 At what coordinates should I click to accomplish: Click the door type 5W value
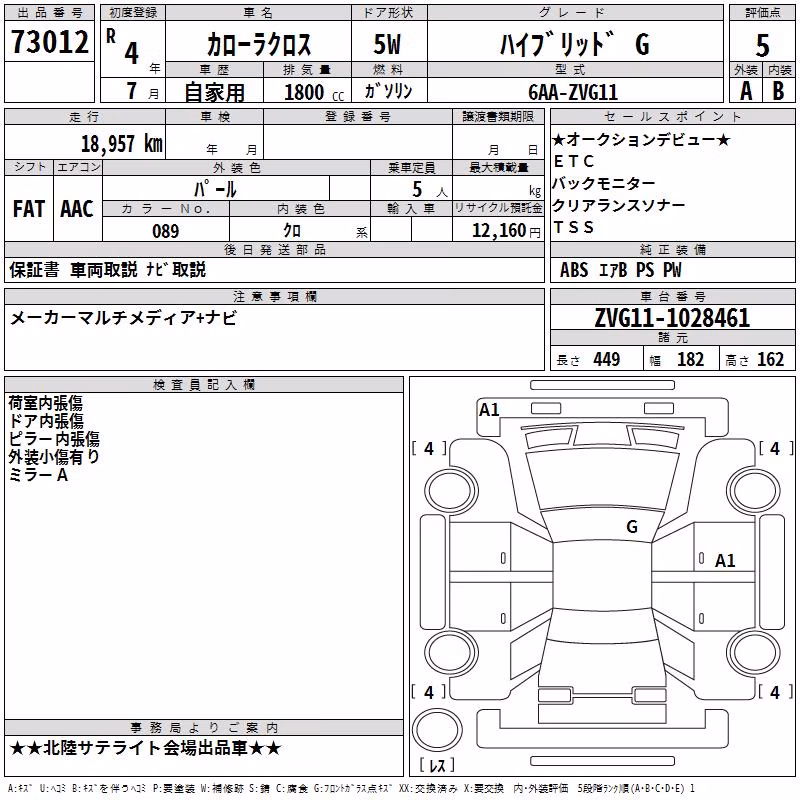click(x=388, y=44)
